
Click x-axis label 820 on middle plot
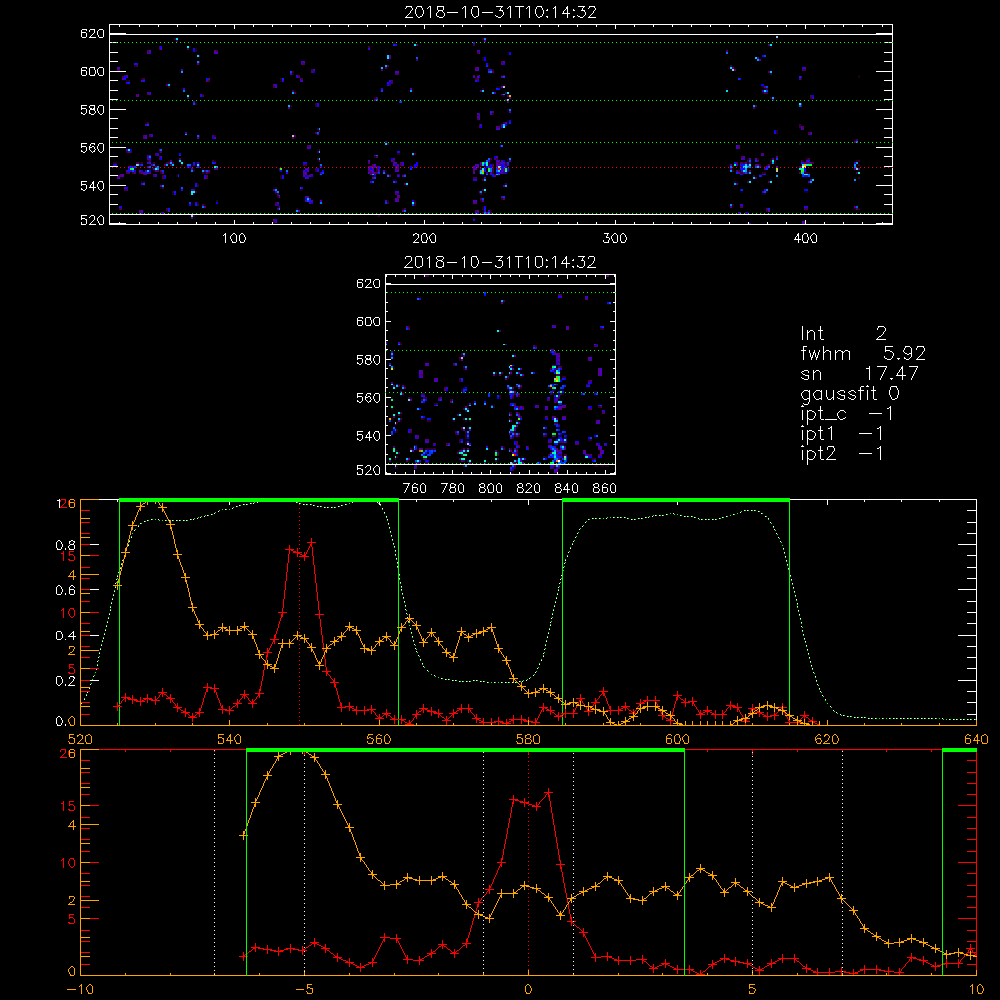point(528,489)
